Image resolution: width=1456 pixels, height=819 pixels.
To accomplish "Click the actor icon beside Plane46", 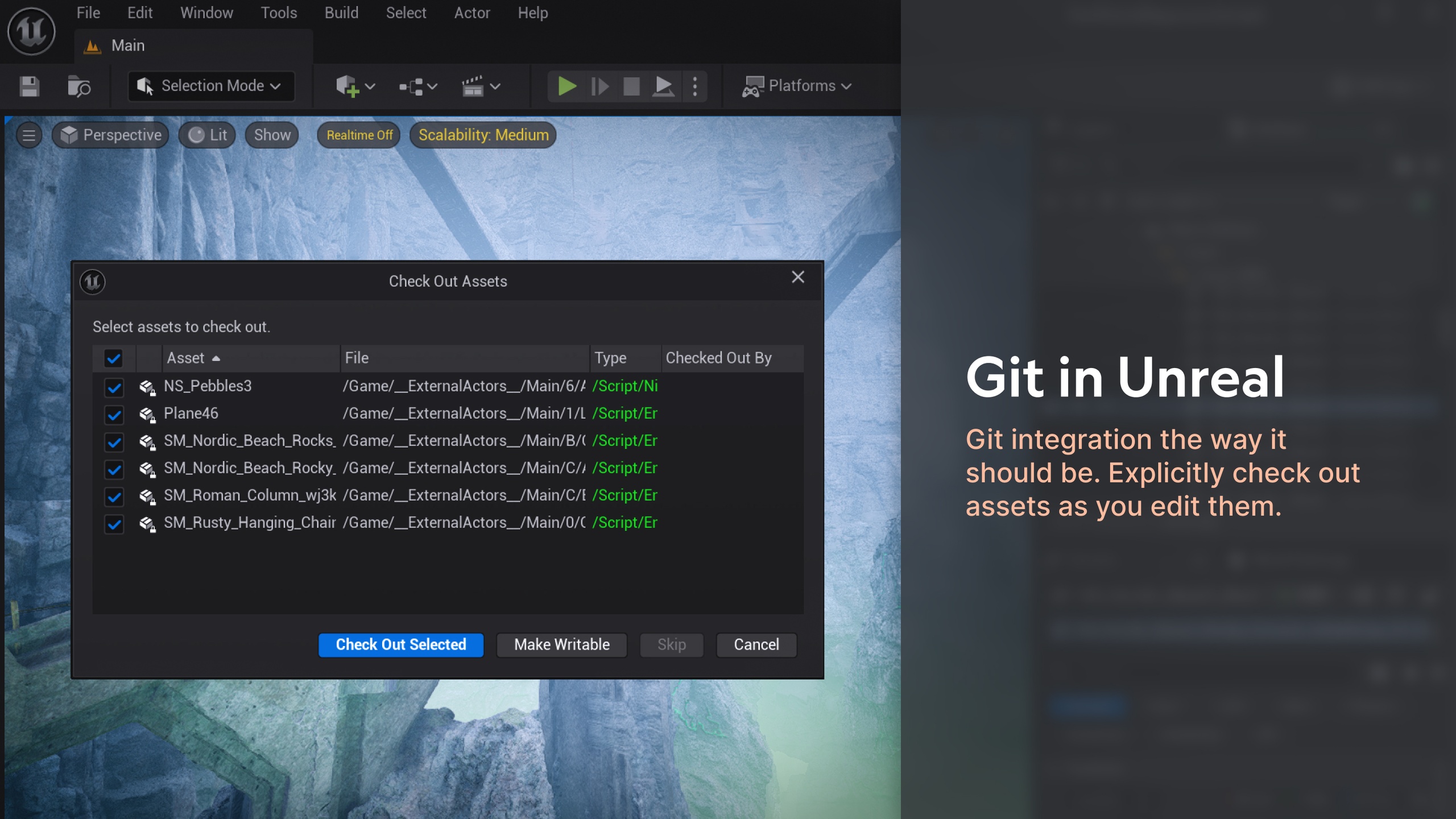I will pos(147,415).
